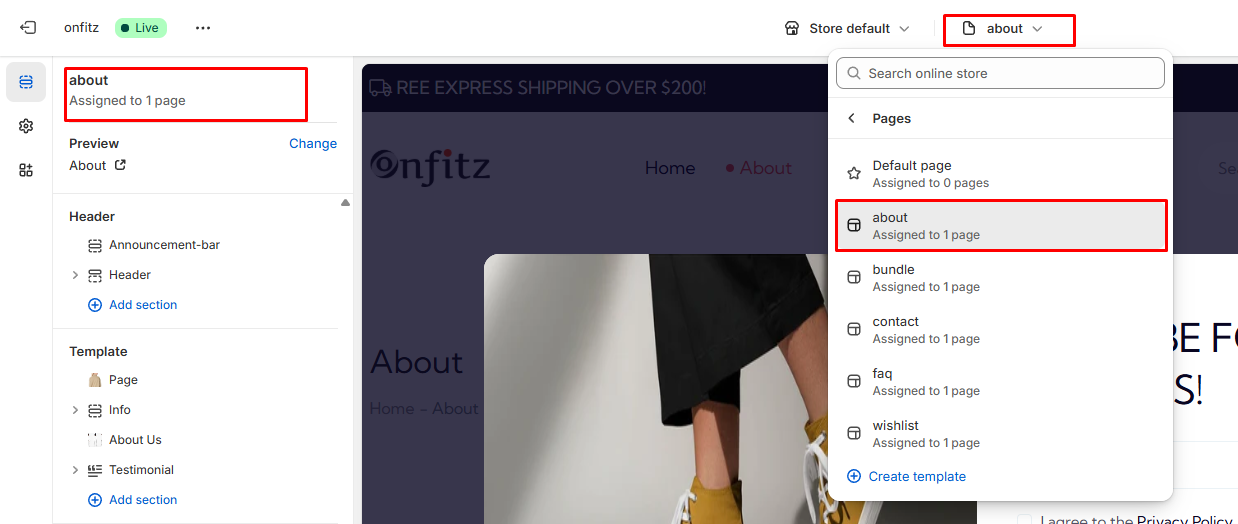Click the onfitz store name text
Screen dimensions: 1238x524
(x=81, y=28)
